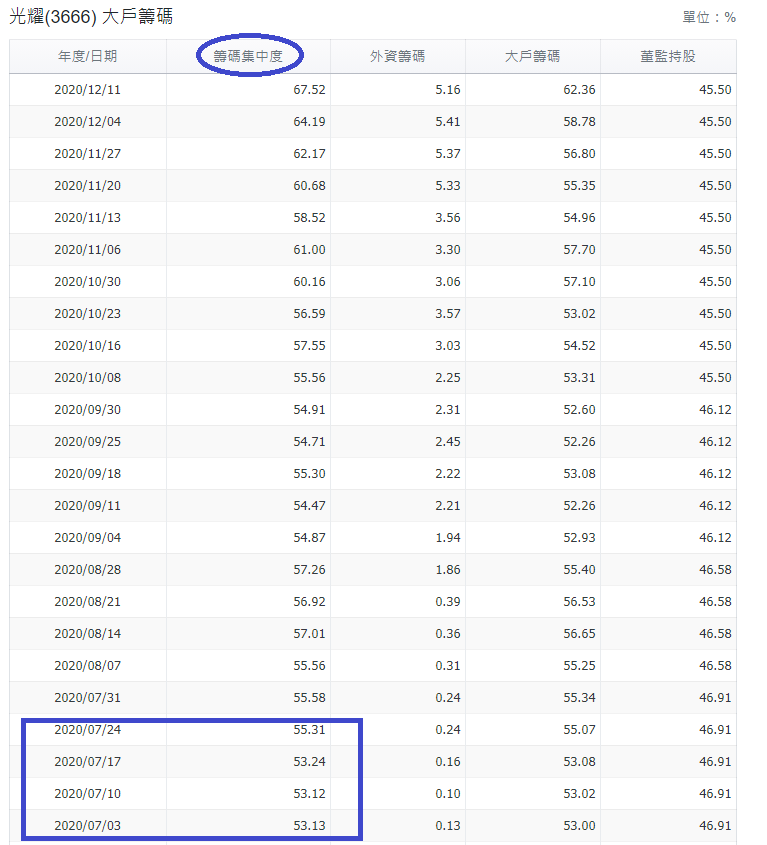Sort by 籌碼集中度 column header
This screenshot has width=767, height=845.
[x=248, y=57]
